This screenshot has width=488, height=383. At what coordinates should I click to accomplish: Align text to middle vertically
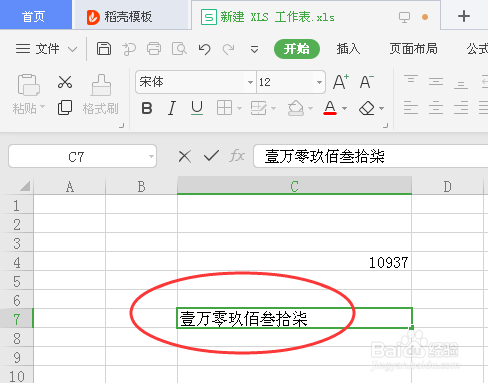click(x=436, y=82)
